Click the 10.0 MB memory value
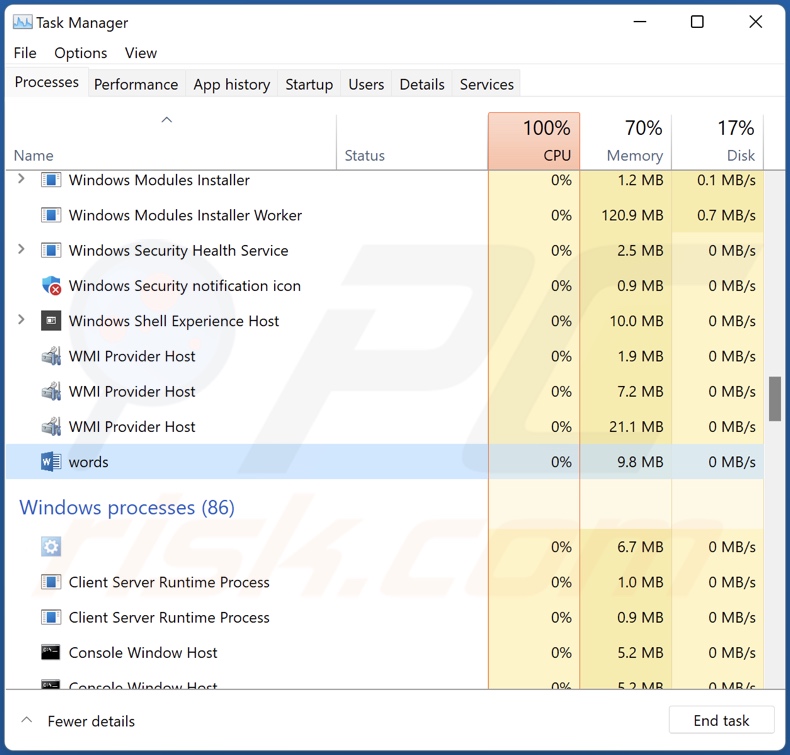This screenshot has height=755, width=790. tap(636, 321)
